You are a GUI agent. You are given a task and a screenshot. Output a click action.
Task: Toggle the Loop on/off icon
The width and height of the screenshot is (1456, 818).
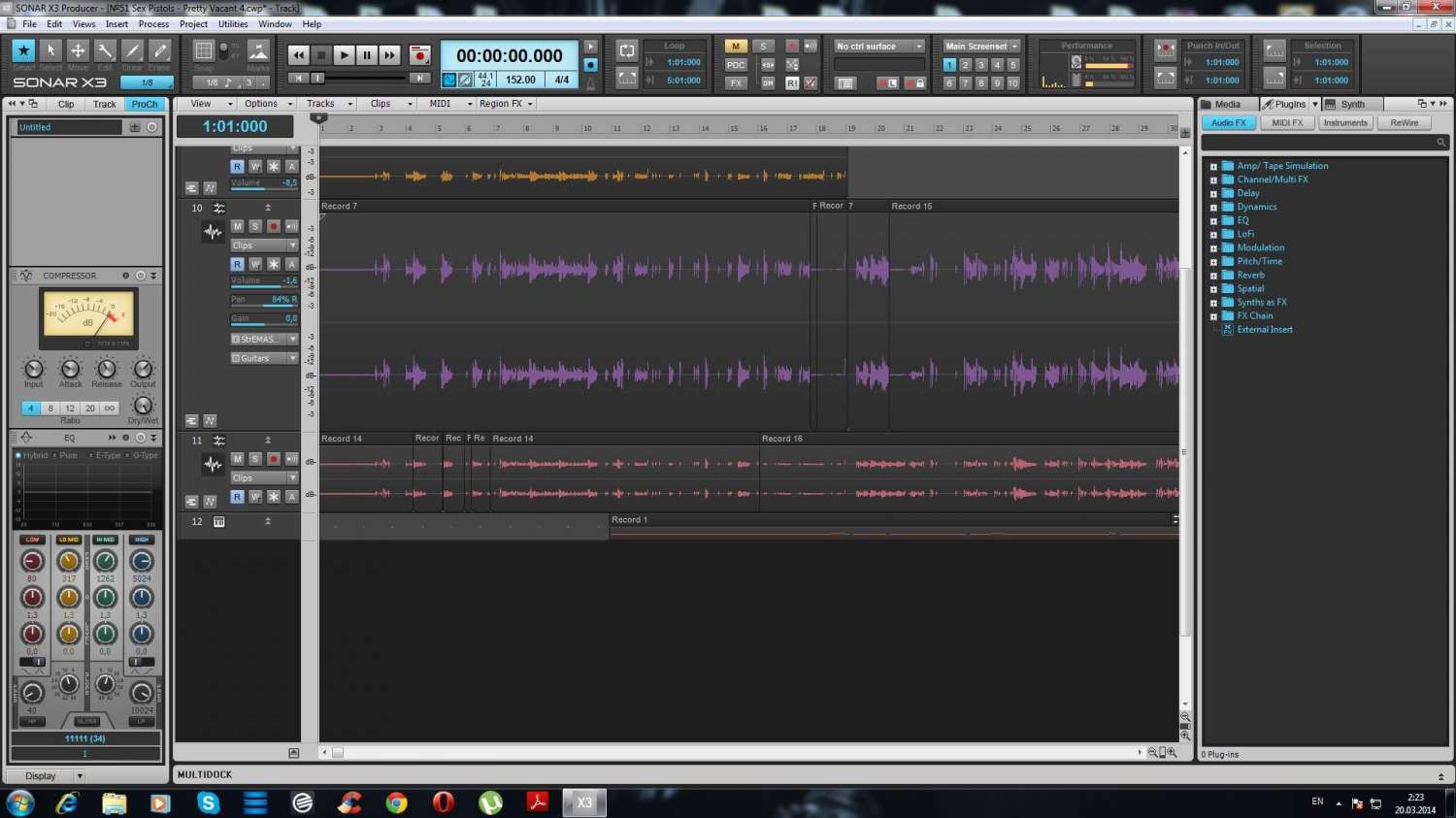pyautogui.click(x=627, y=50)
